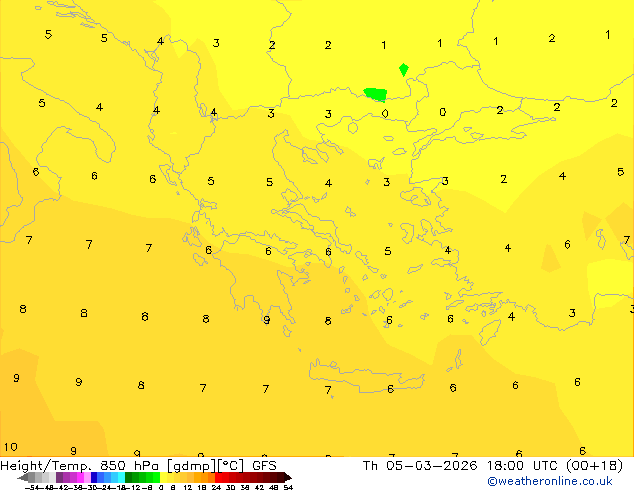This screenshot has height=490, width=634.
Task: Click the "GFS" model label
Action: tap(264, 466)
